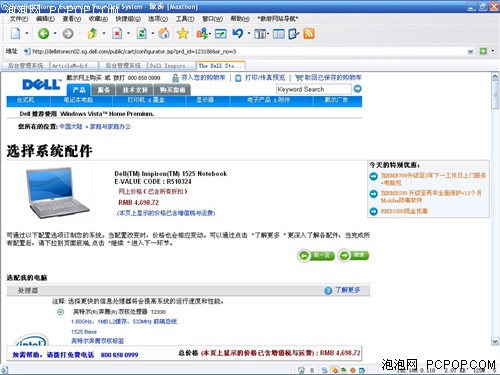Click the shopping cart icon beside 取回已保存的购物车
Viewport: 500px width, 375px height.
[299, 78]
